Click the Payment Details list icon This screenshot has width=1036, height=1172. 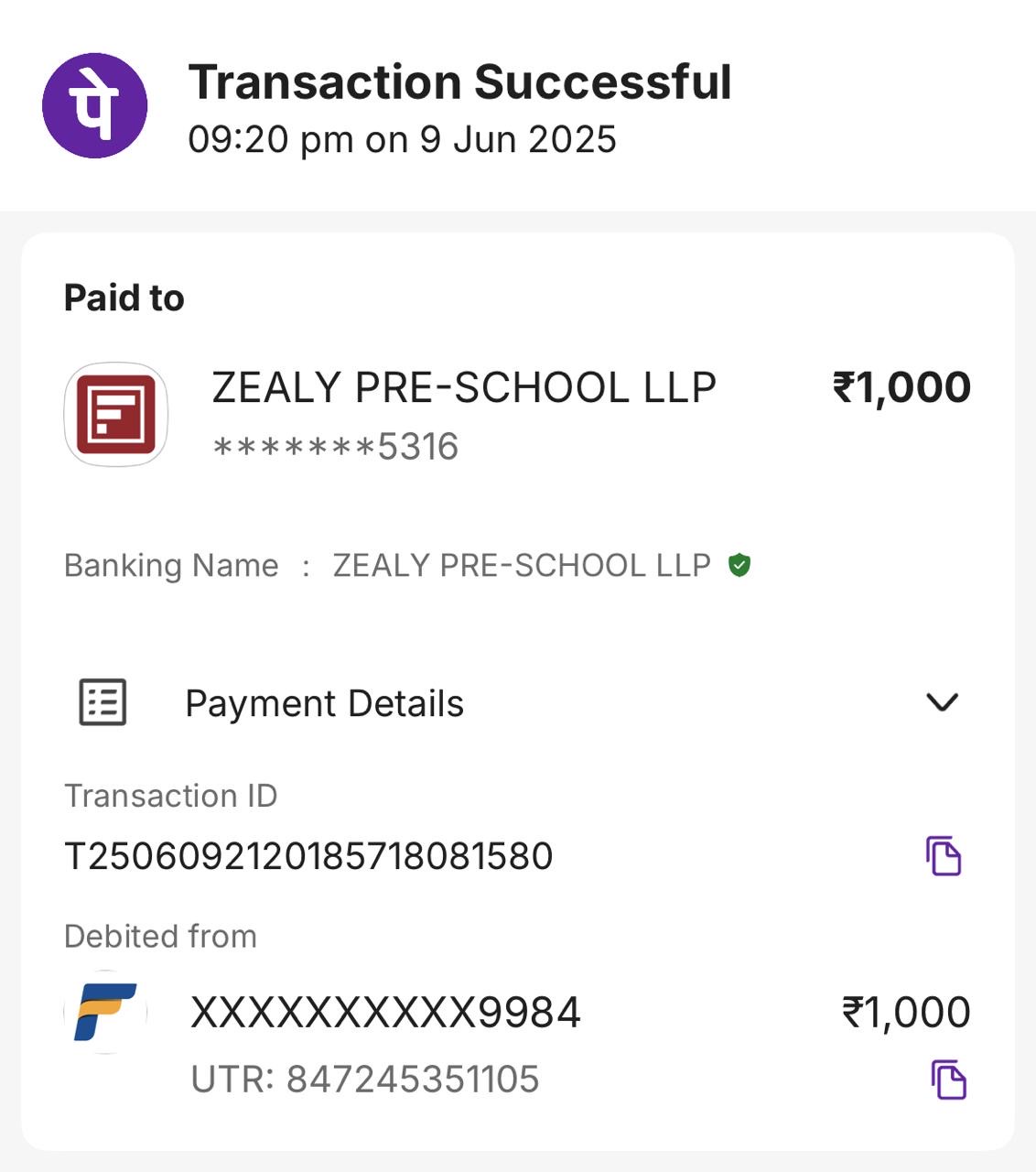pos(103,702)
